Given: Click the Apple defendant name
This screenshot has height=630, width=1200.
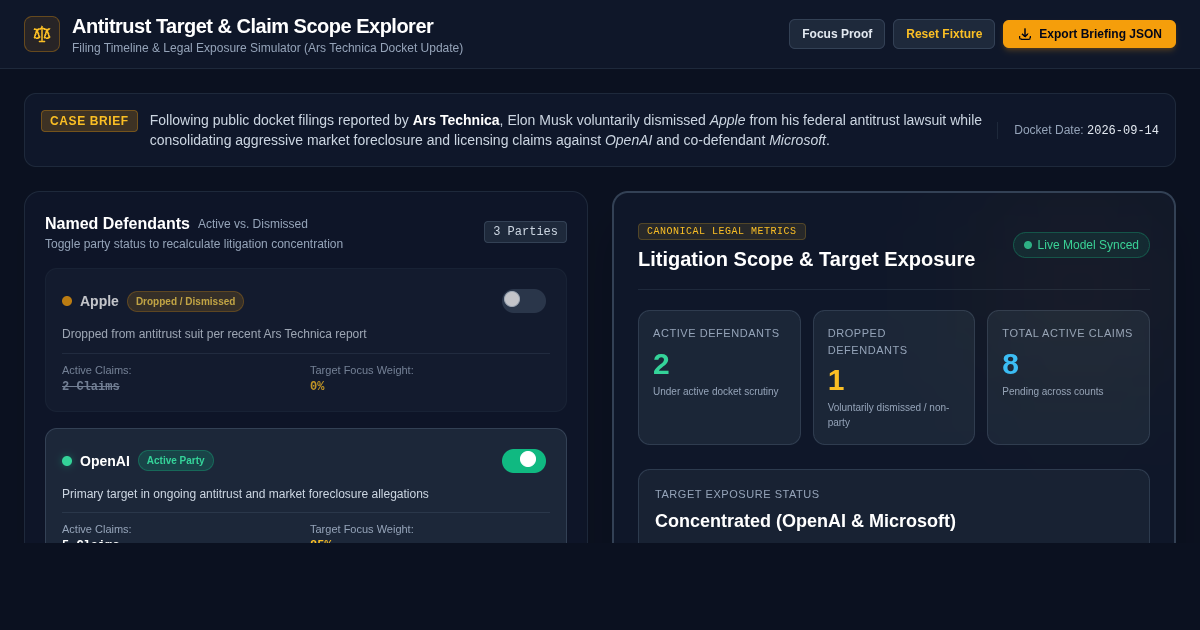Looking at the screenshot, I should [x=99, y=301].
